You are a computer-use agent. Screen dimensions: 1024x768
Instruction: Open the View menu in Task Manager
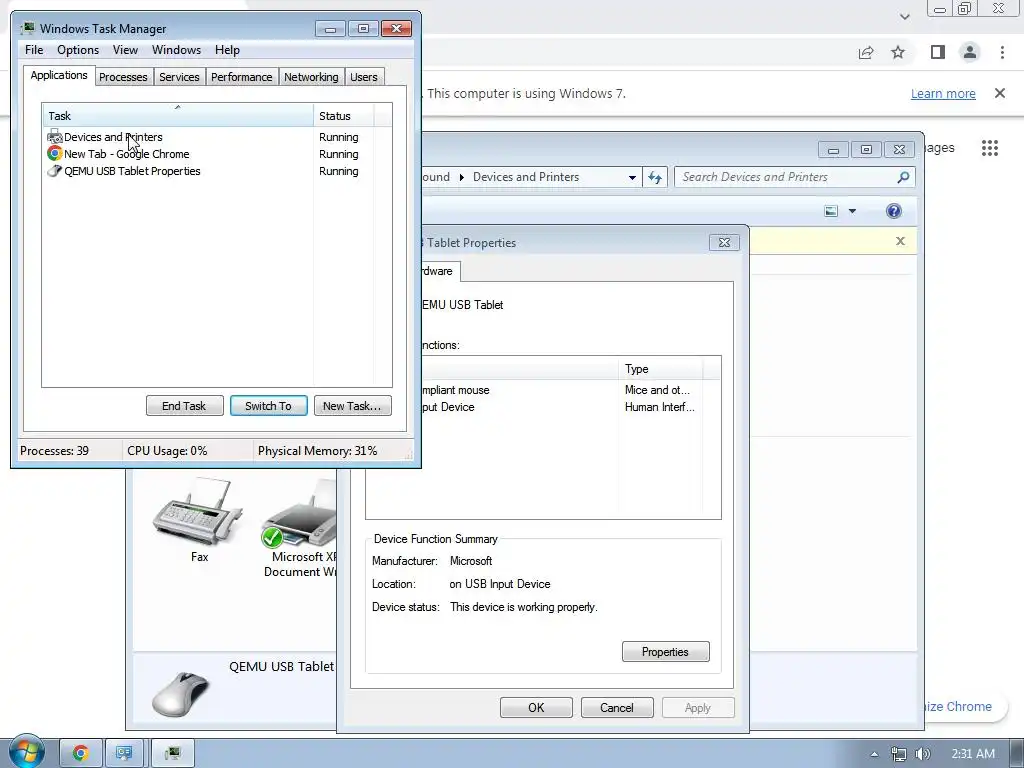coord(125,50)
